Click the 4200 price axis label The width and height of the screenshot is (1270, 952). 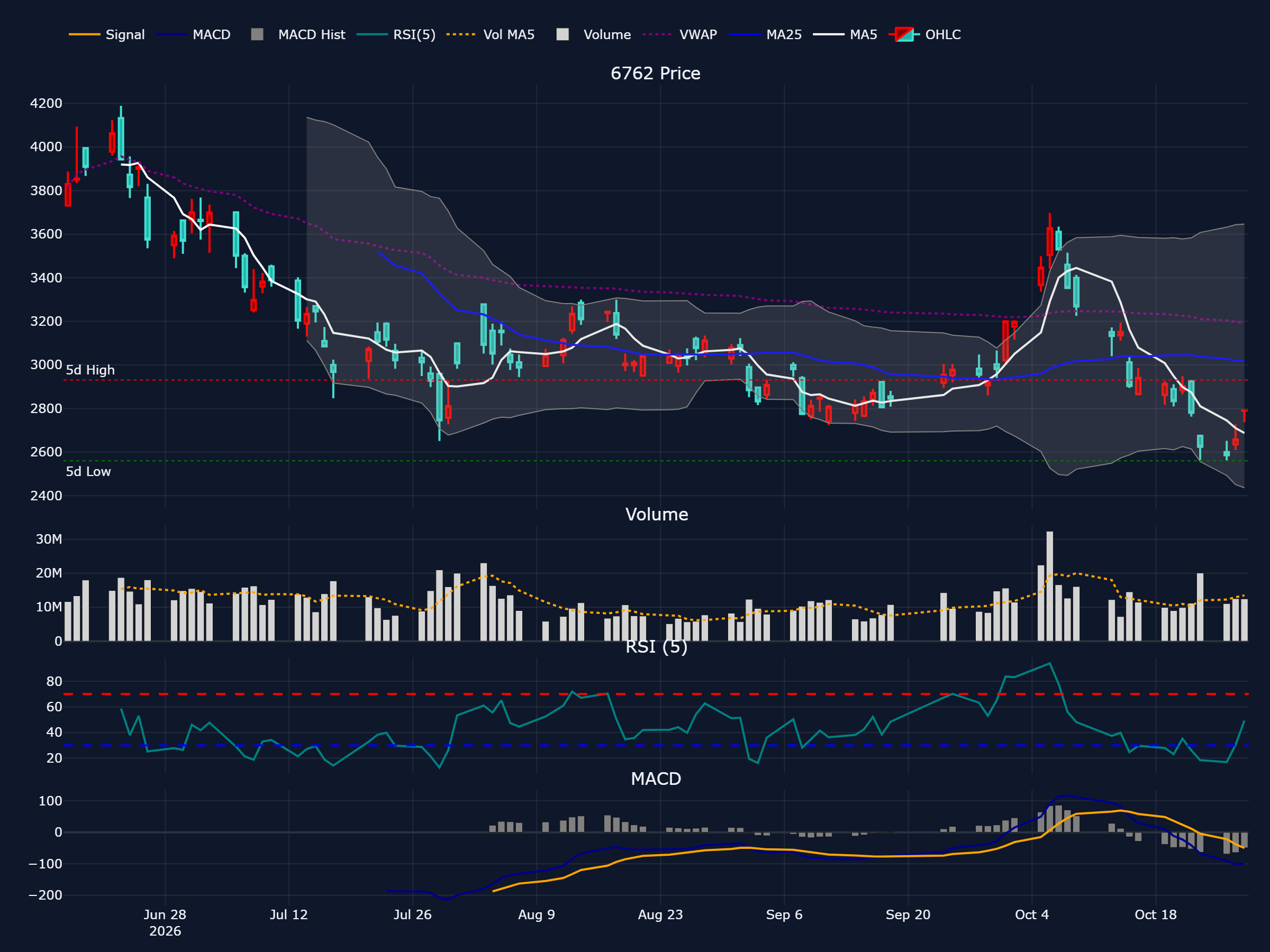46,104
